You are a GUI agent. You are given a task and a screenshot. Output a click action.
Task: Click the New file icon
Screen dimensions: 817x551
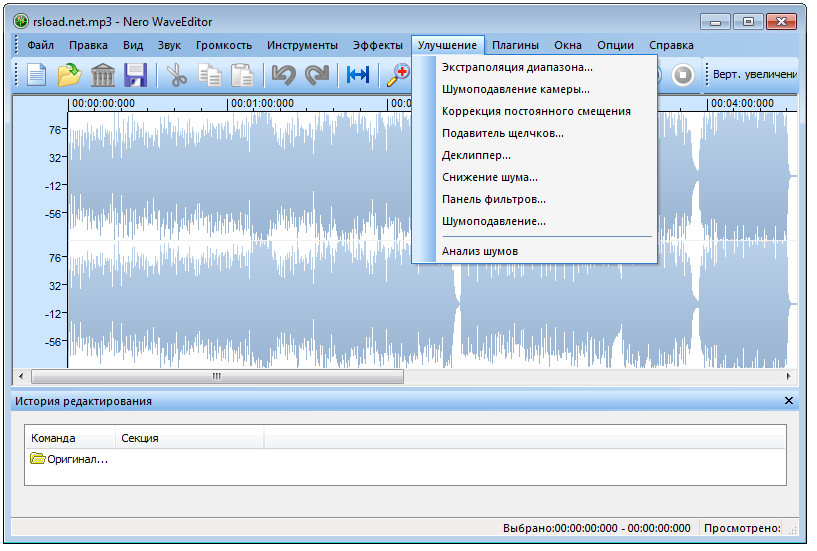(x=37, y=75)
